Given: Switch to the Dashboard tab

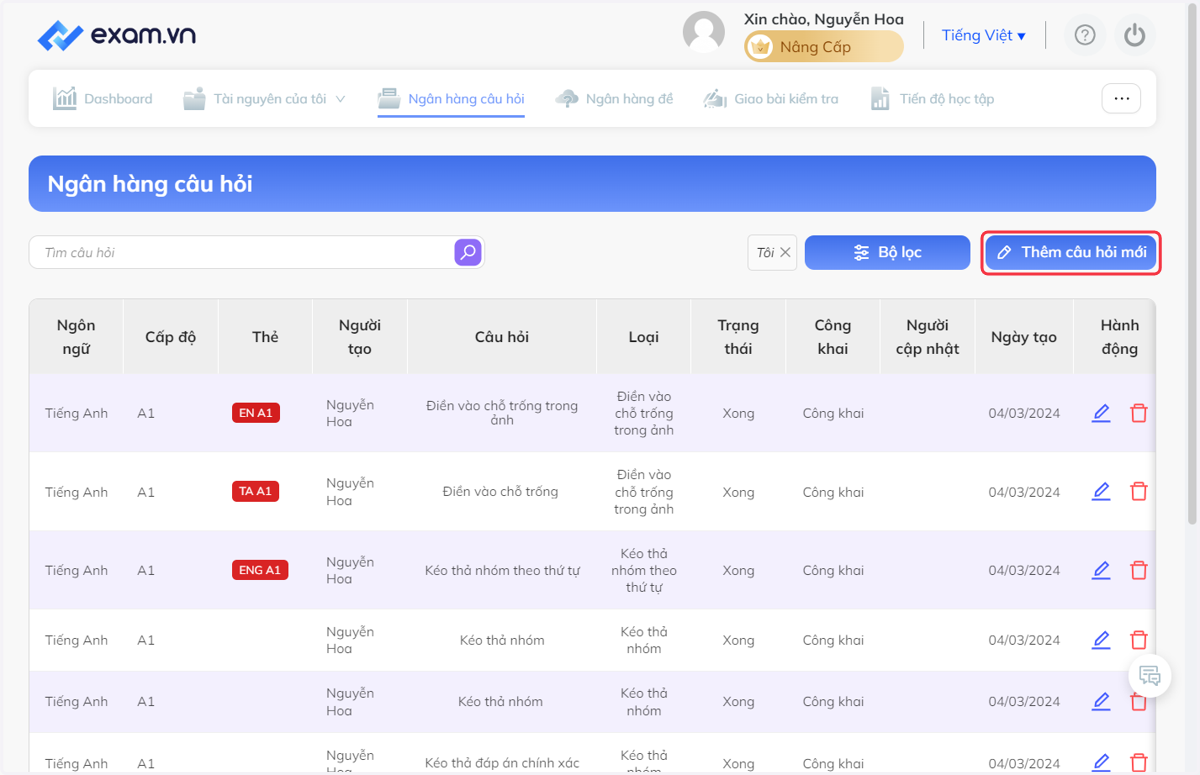Looking at the screenshot, I should click(103, 99).
